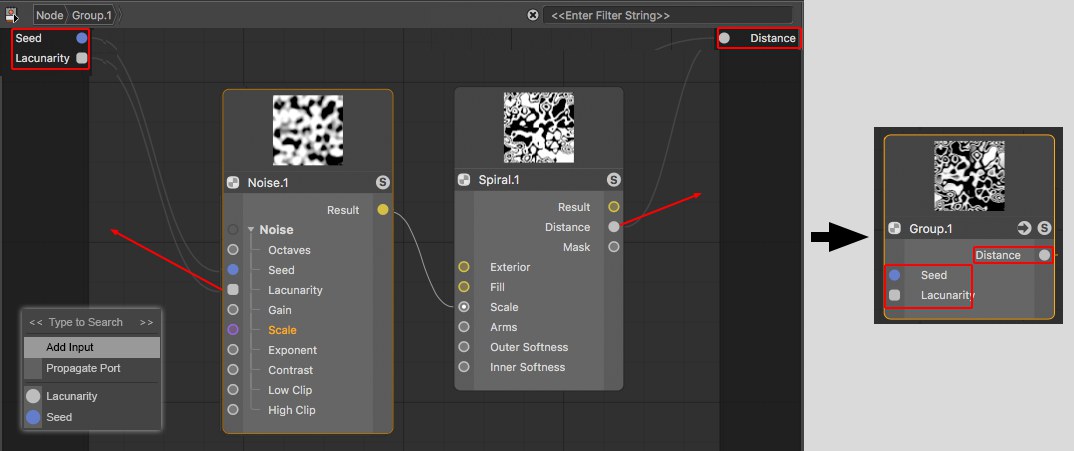Click the purple Scale port on Noise.1

point(233,330)
